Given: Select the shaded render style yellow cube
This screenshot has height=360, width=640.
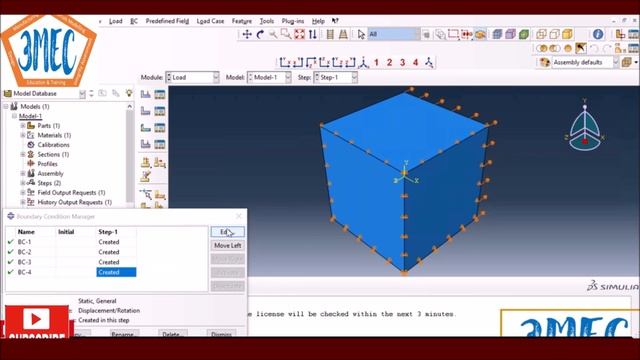Looking at the screenshot, I should point(567,34).
